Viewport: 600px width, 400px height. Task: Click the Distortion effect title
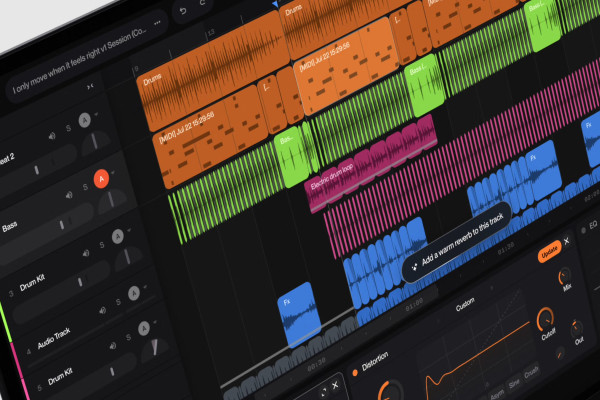[x=375, y=361]
